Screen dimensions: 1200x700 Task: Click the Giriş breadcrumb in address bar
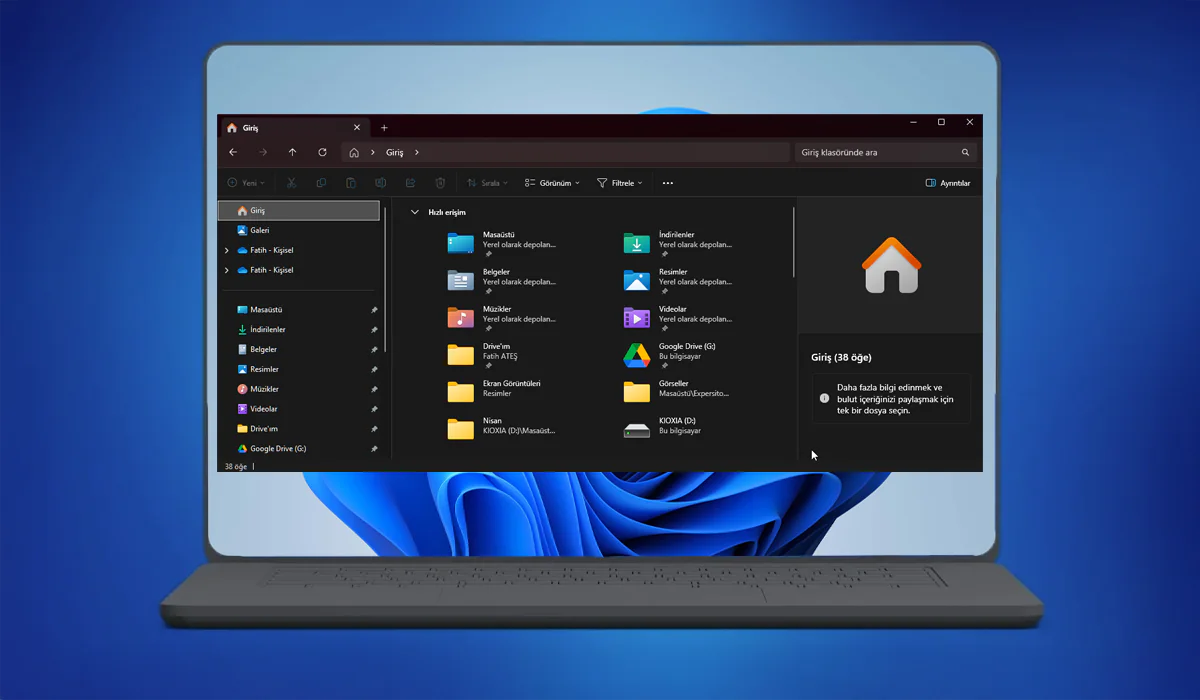coord(395,153)
